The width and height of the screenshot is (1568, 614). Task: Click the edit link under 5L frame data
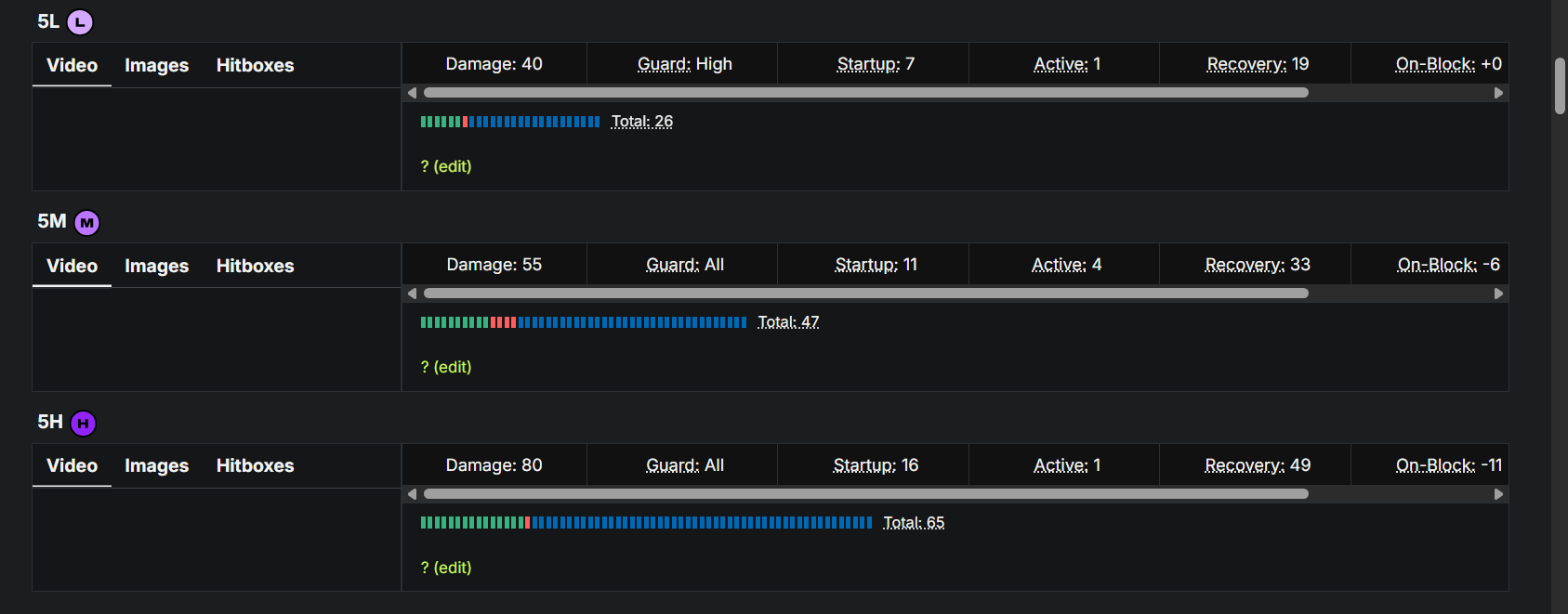tap(452, 166)
